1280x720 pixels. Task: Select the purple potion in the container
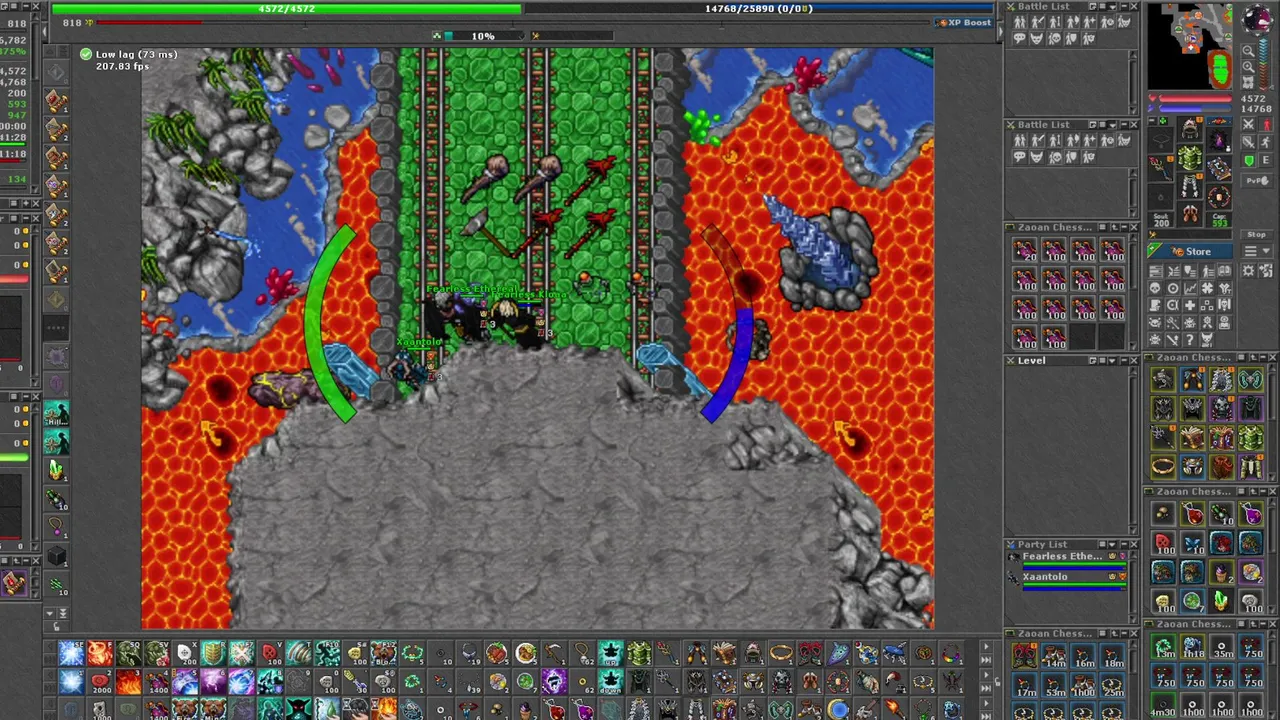1251,514
